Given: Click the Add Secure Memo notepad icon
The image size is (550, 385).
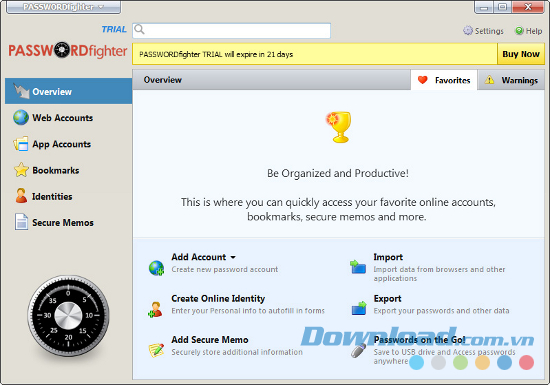Looking at the screenshot, I should [x=156, y=350].
